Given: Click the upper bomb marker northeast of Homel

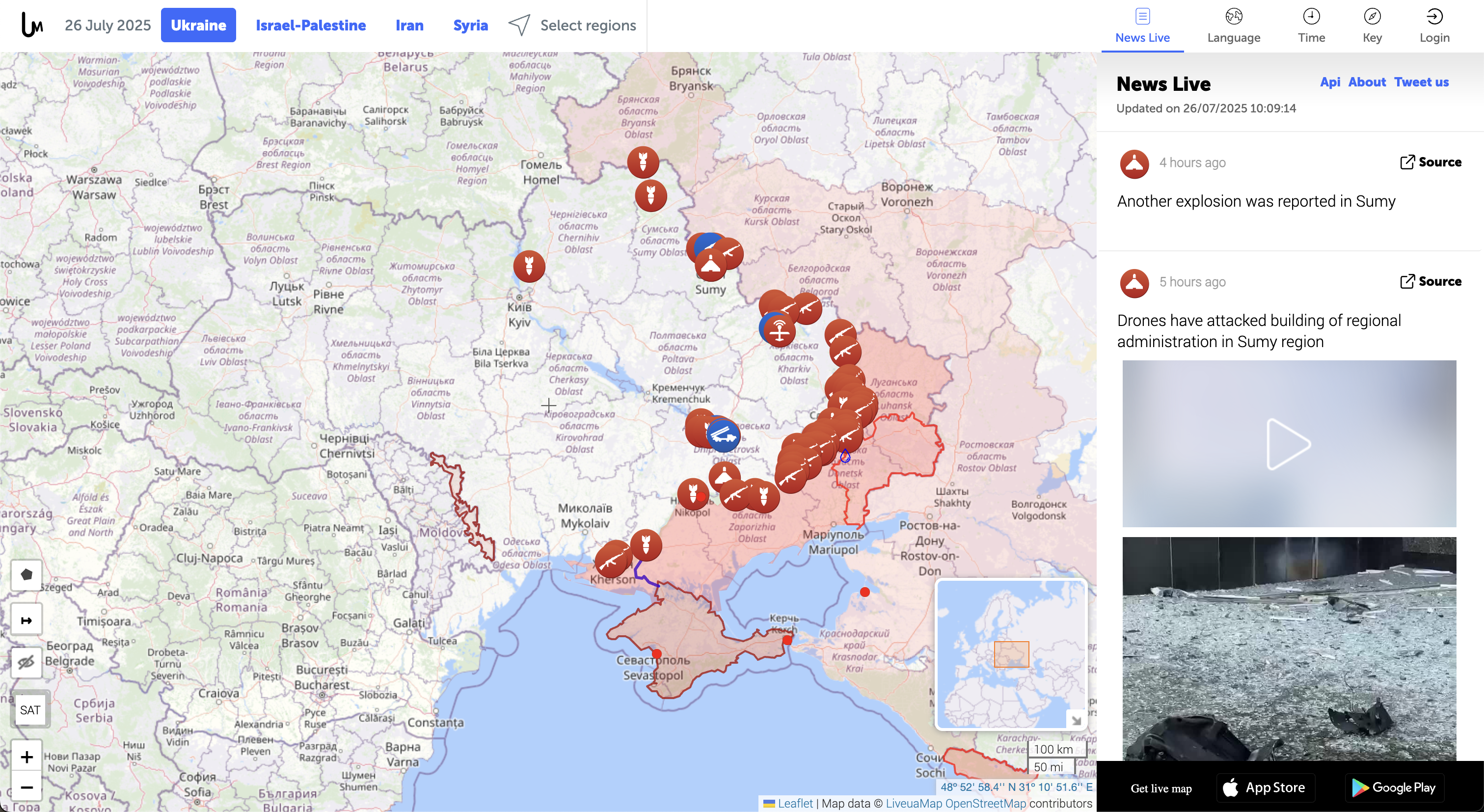Looking at the screenshot, I should pyautogui.click(x=643, y=162).
